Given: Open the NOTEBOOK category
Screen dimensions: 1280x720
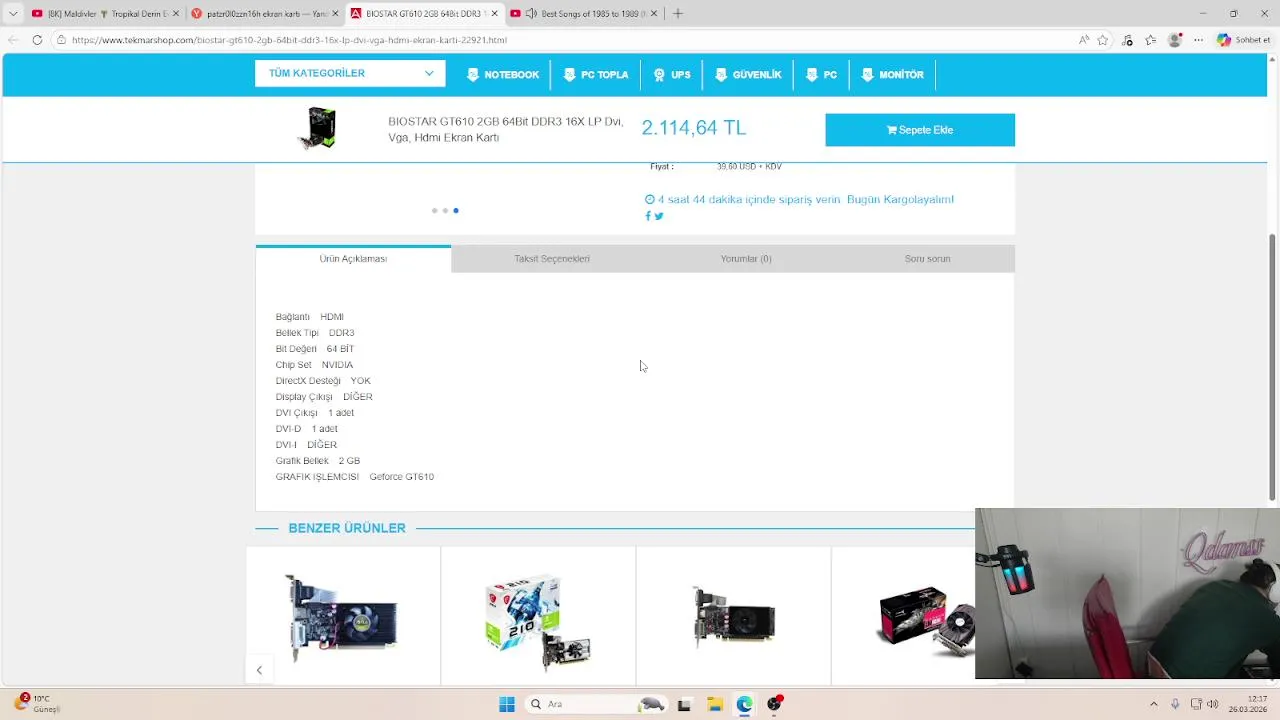Looking at the screenshot, I should pos(503,75).
